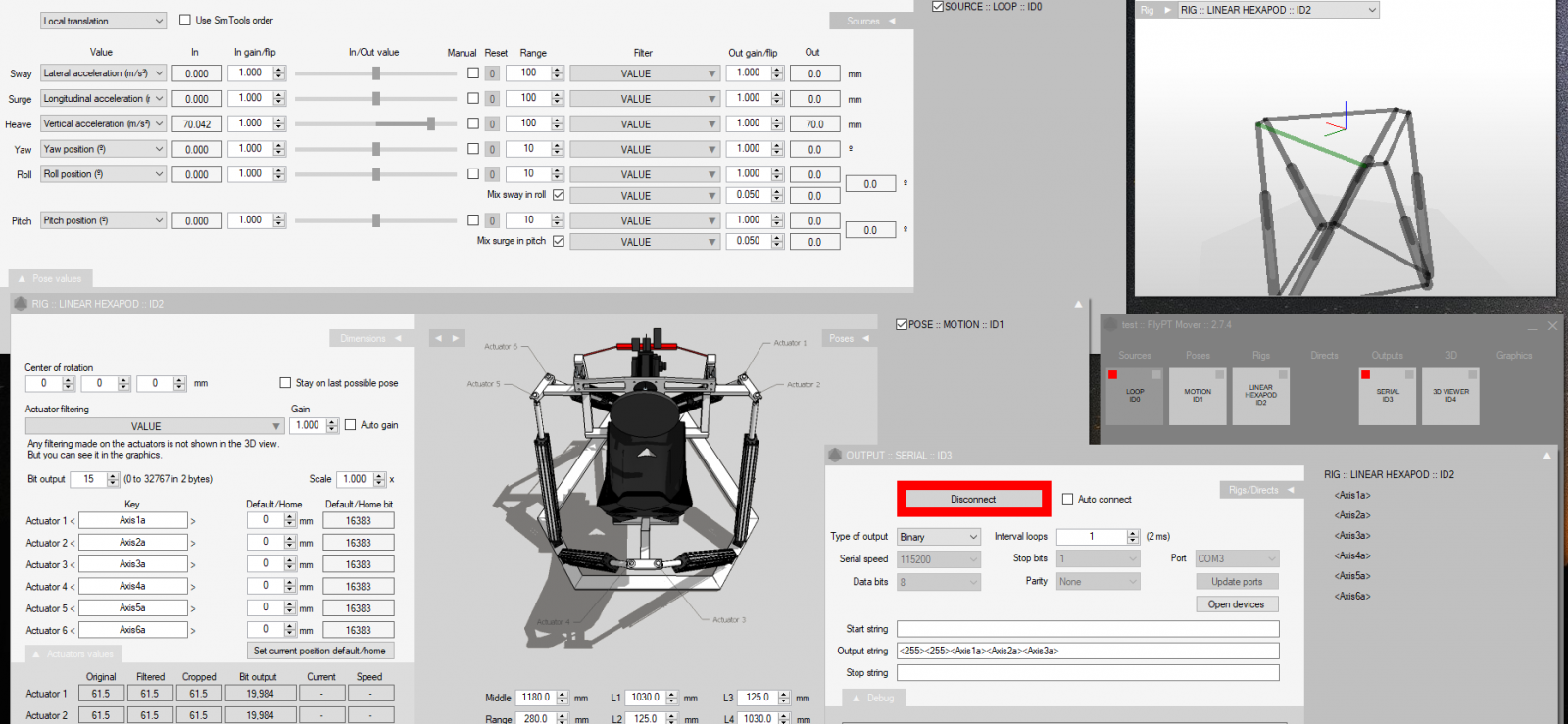Click the Heave In/Out value slider handle
This screenshot has height=724, width=1568.
[x=430, y=124]
